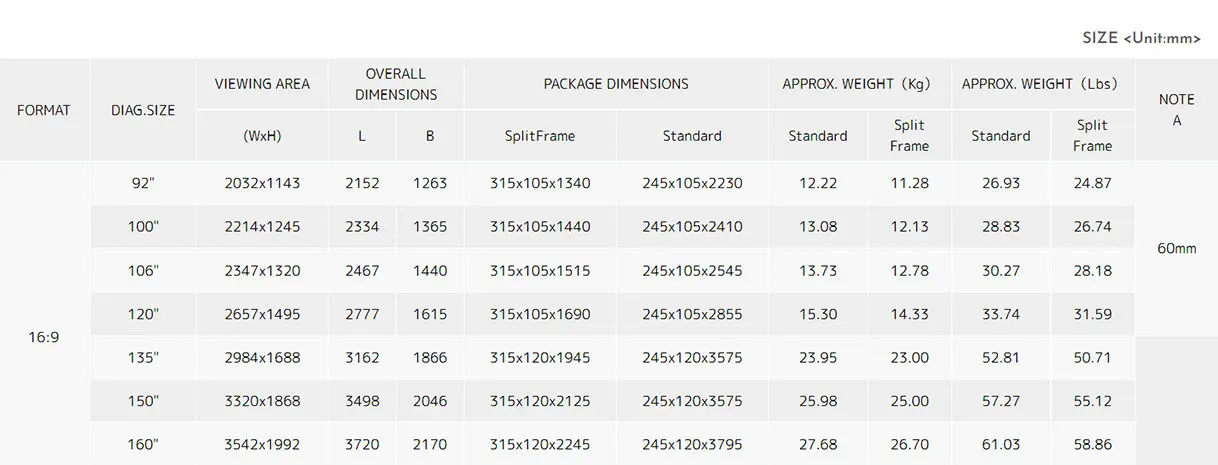Click the PACKAGE DIMENSIONS header
Viewport: 1218px width, 465px height.
tap(616, 84)
